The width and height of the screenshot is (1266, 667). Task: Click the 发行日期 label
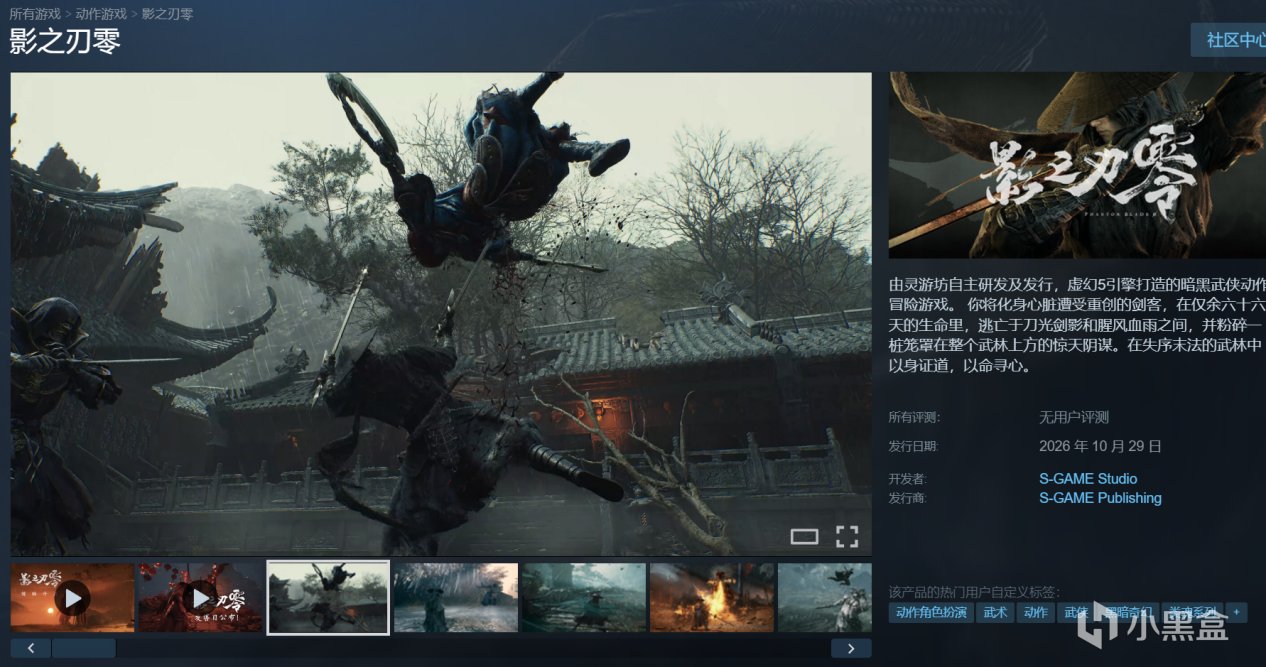pyautogui.click(x=914, y=446)
